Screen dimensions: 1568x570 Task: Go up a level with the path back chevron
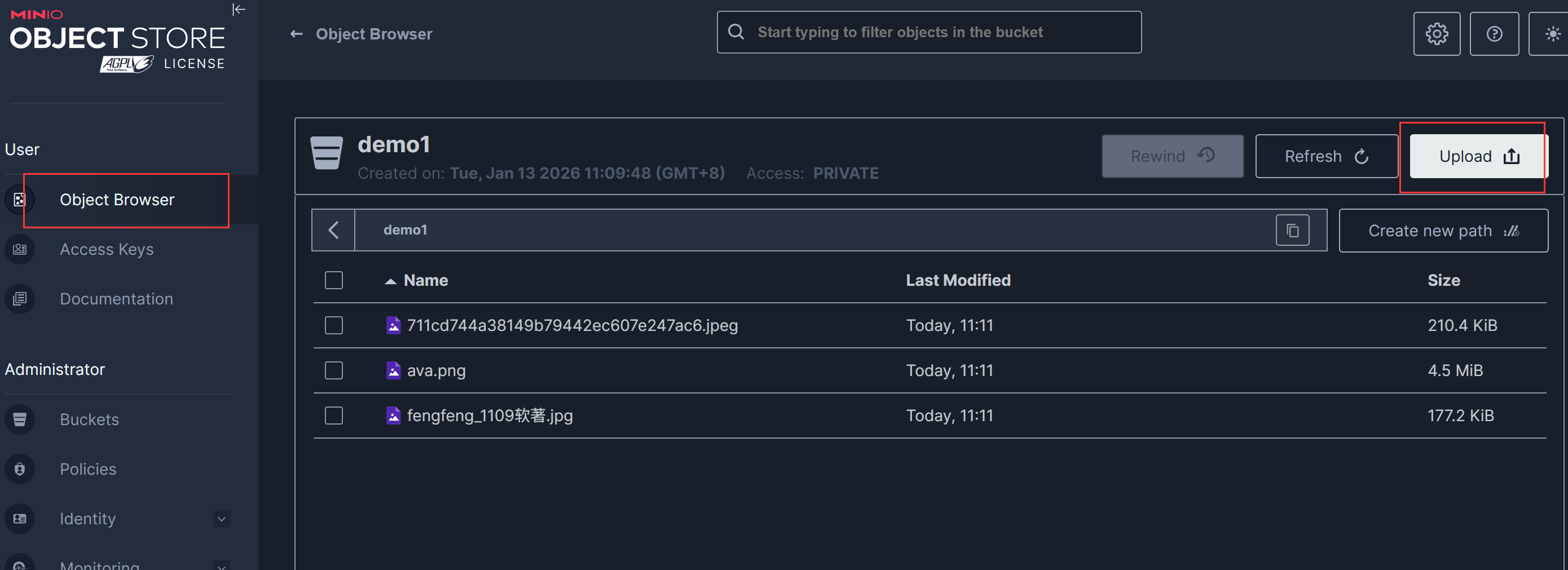tap(333, 231)
